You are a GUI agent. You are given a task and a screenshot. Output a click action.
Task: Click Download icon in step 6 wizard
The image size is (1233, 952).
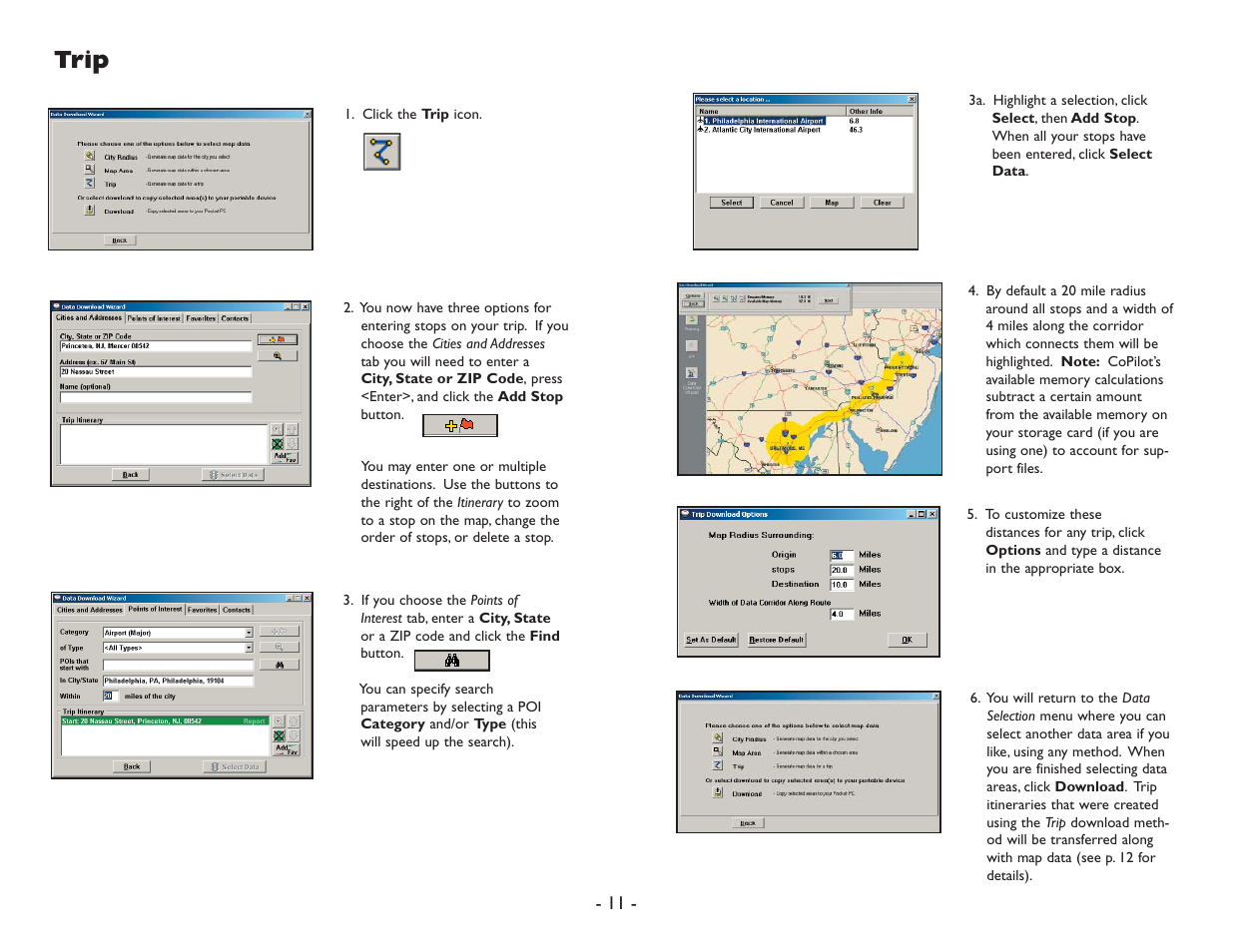(x=718, y=792)
